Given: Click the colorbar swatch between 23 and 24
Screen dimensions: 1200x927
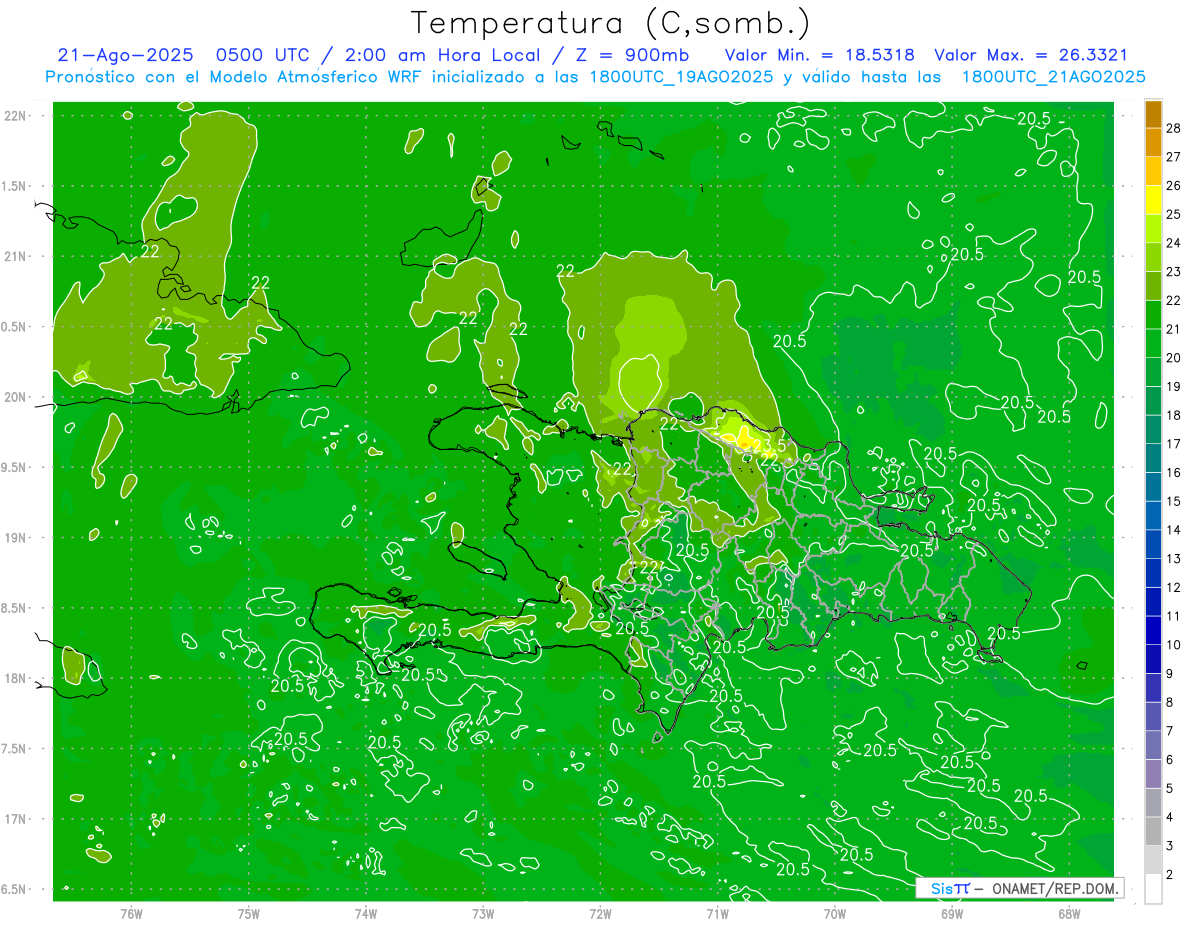Looking at the screenshot, I should coord(1153,257).
